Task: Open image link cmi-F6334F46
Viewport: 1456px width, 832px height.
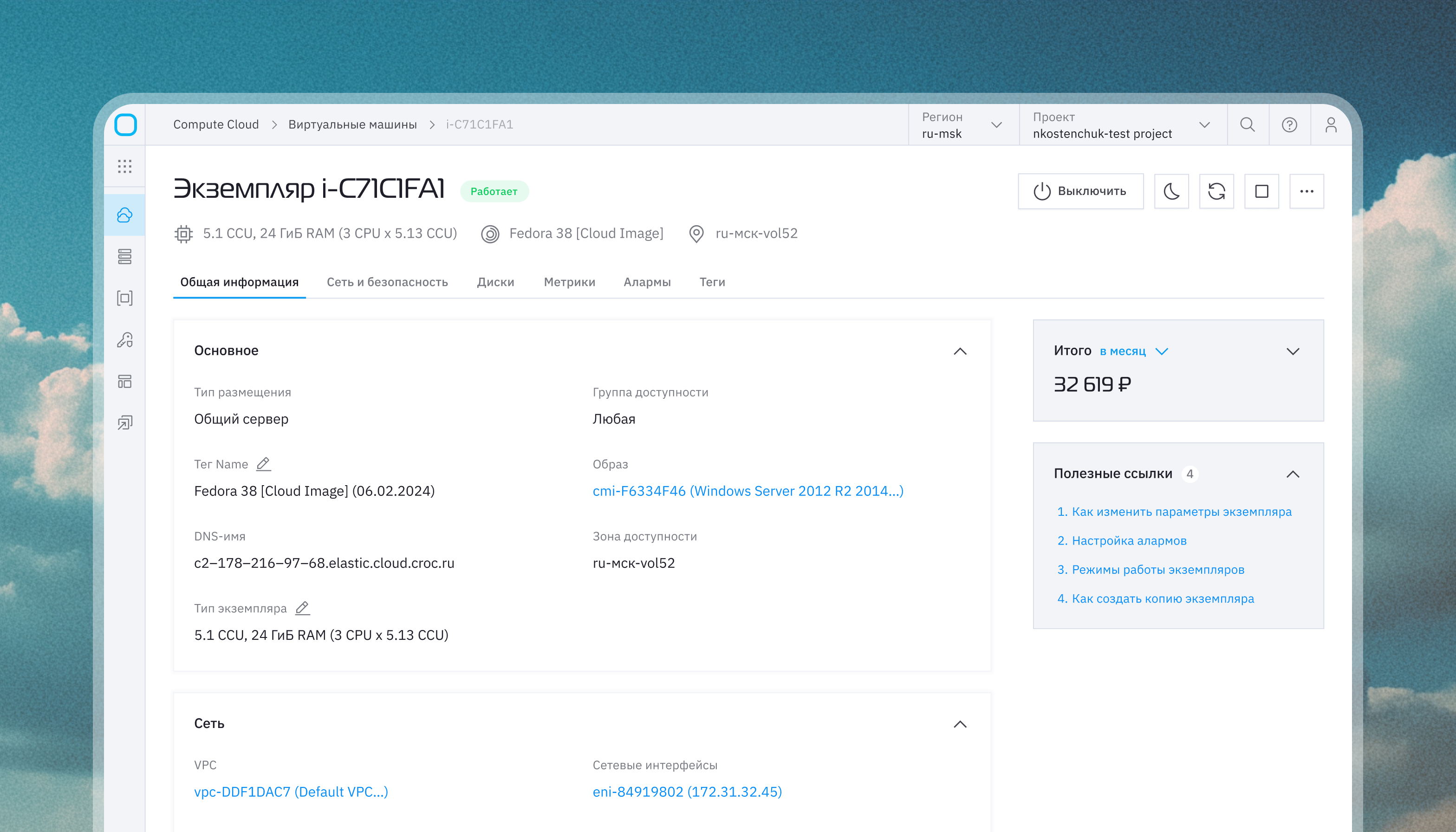Action: point(748,491)
